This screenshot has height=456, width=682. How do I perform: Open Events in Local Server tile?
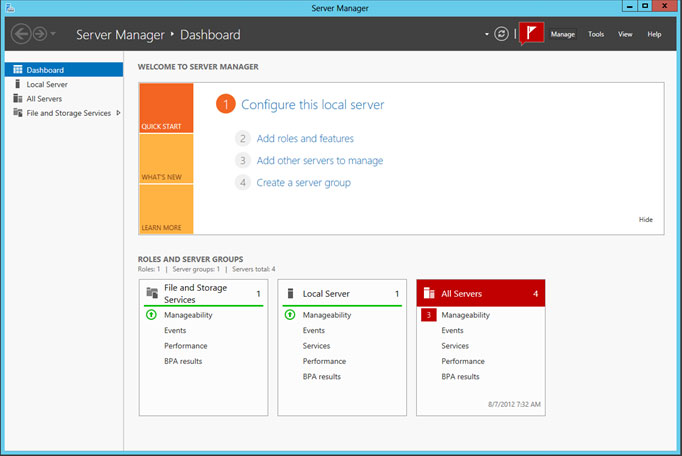click(x=314, y=330)
